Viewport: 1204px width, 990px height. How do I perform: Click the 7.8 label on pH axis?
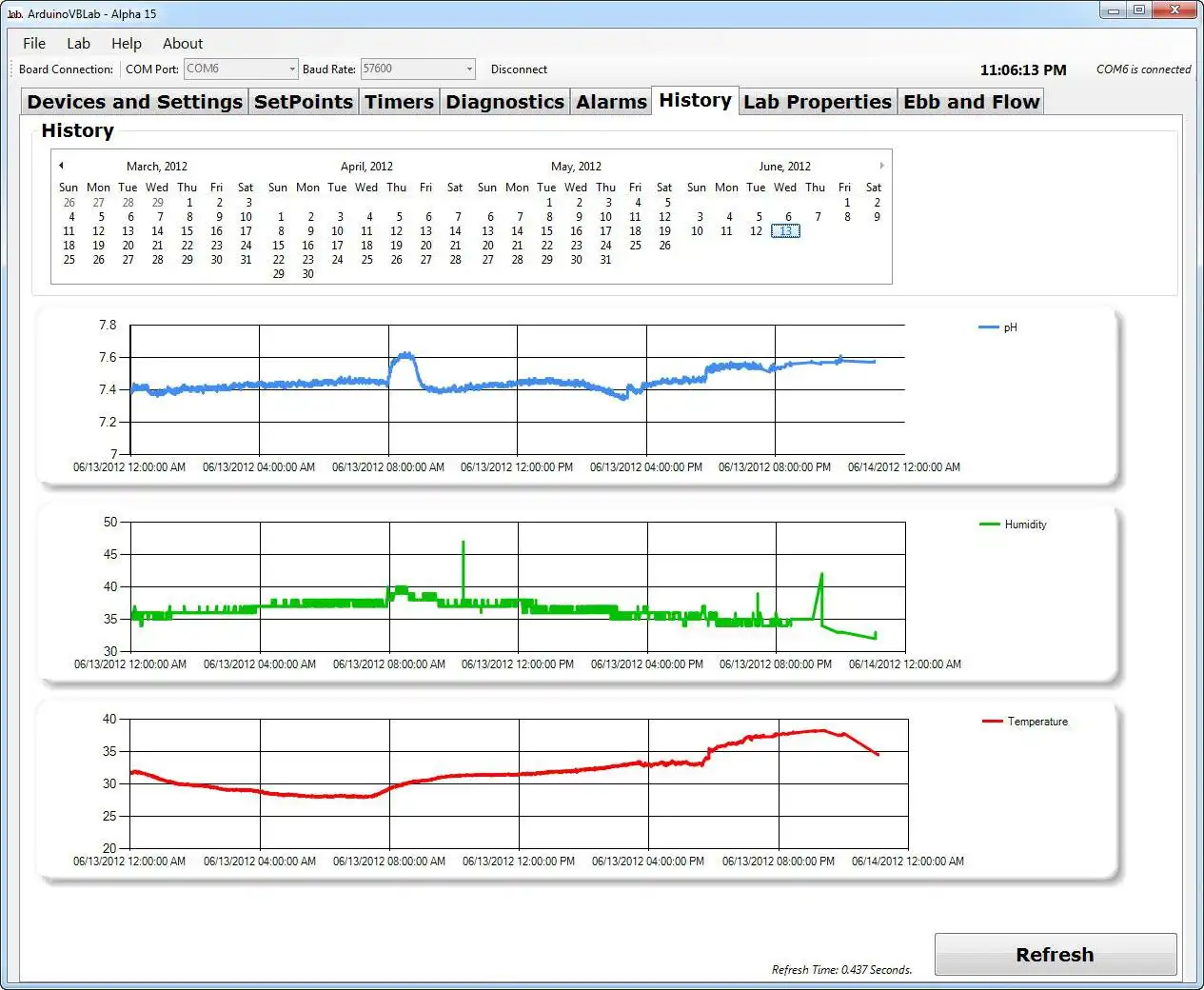point(108,326)
